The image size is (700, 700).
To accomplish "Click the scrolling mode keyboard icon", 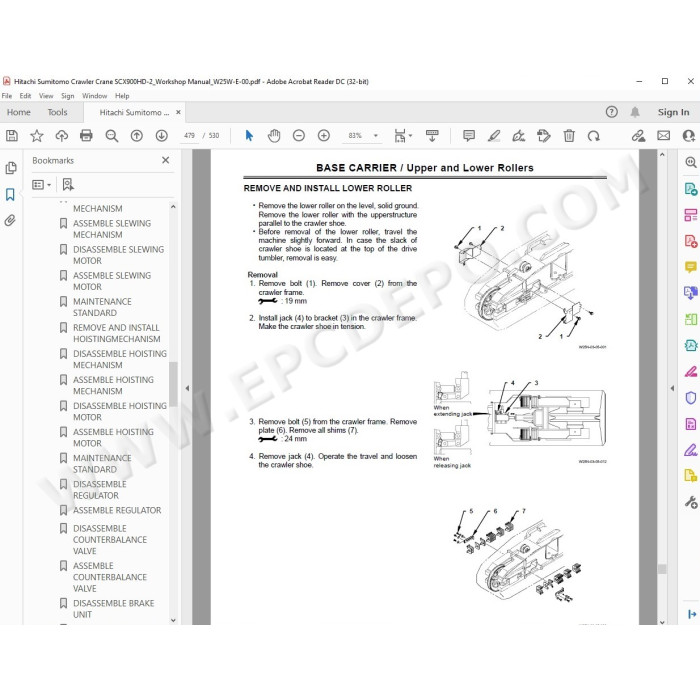I will click(432, 136).
